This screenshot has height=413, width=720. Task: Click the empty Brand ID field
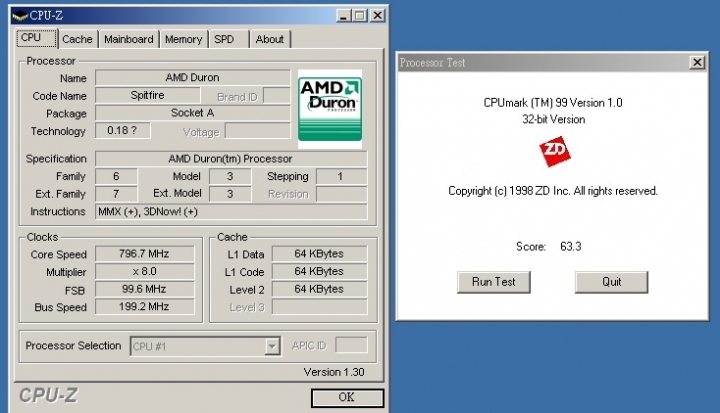pyautogui.click(x=277, y=96)
